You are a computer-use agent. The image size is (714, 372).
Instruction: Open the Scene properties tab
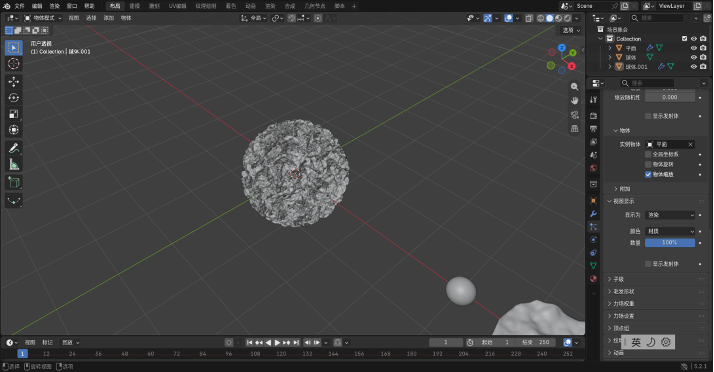coord(593,155)
